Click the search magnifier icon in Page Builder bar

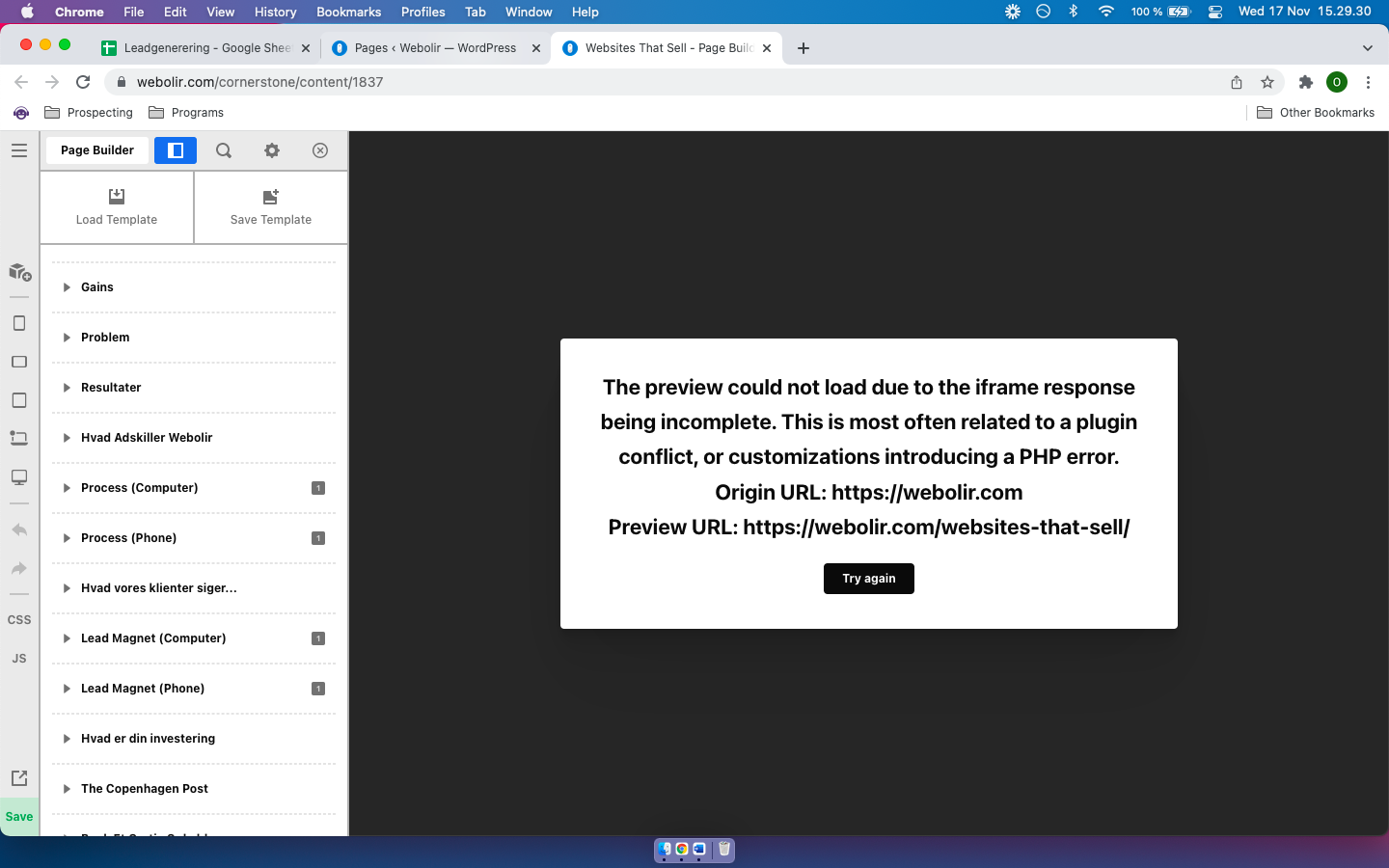coord(224,150)
